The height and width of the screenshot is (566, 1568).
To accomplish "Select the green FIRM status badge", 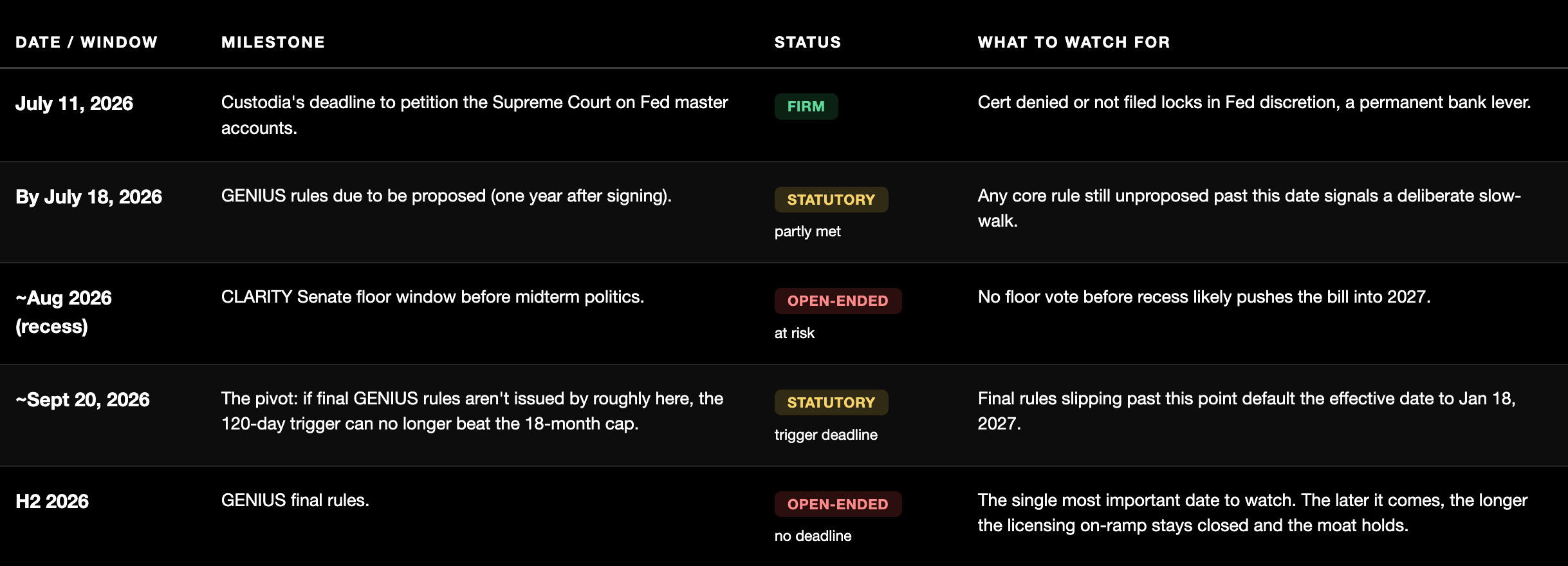I will [806, 106].
